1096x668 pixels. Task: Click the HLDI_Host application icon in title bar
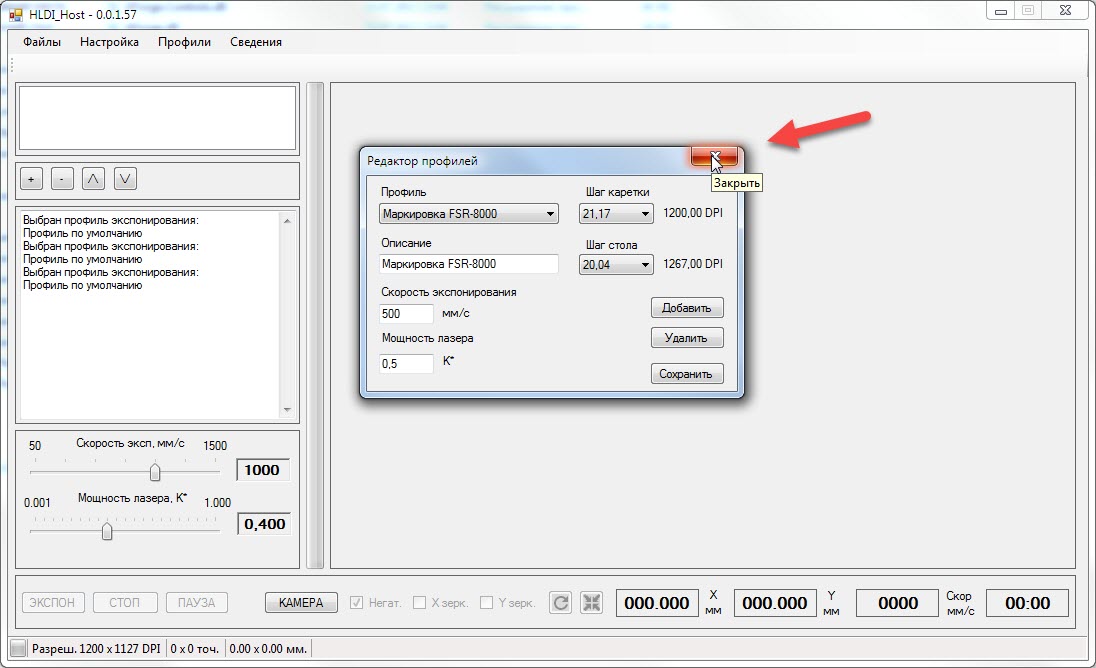point(15,14)
